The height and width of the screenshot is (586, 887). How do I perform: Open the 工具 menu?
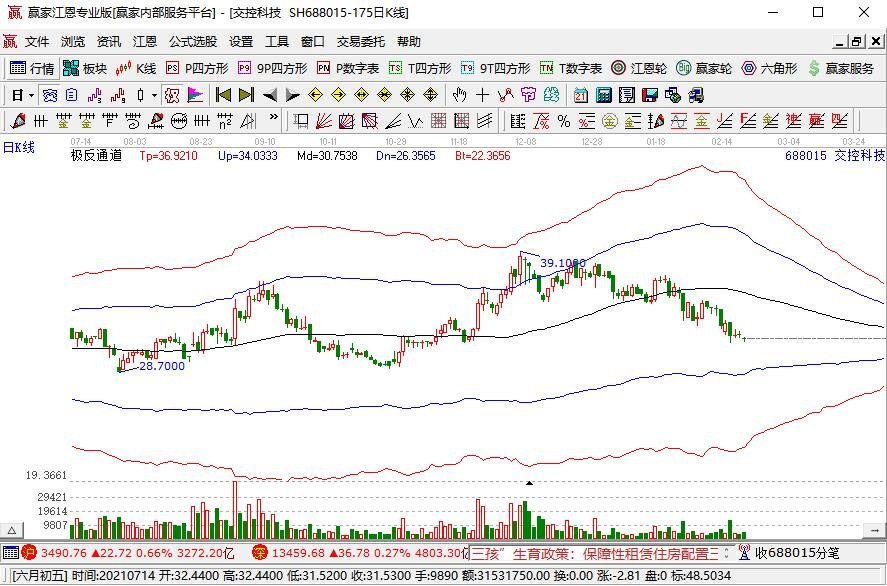click(277, 41)
